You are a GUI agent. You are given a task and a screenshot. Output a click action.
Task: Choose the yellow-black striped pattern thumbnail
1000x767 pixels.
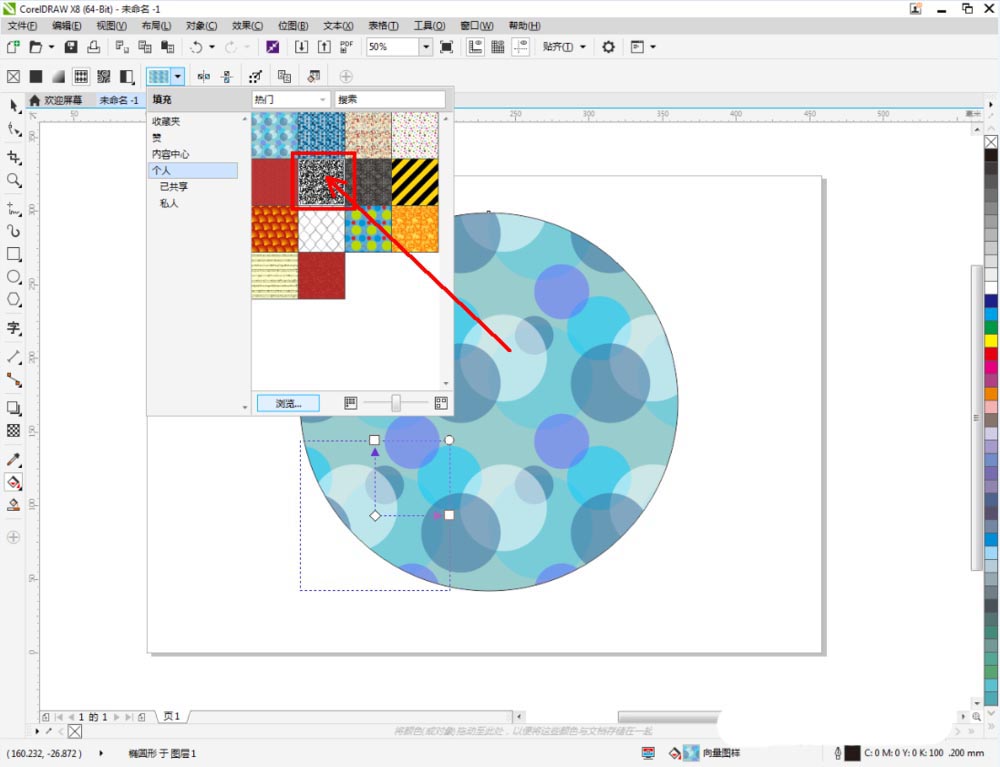(x=415, y=182)
